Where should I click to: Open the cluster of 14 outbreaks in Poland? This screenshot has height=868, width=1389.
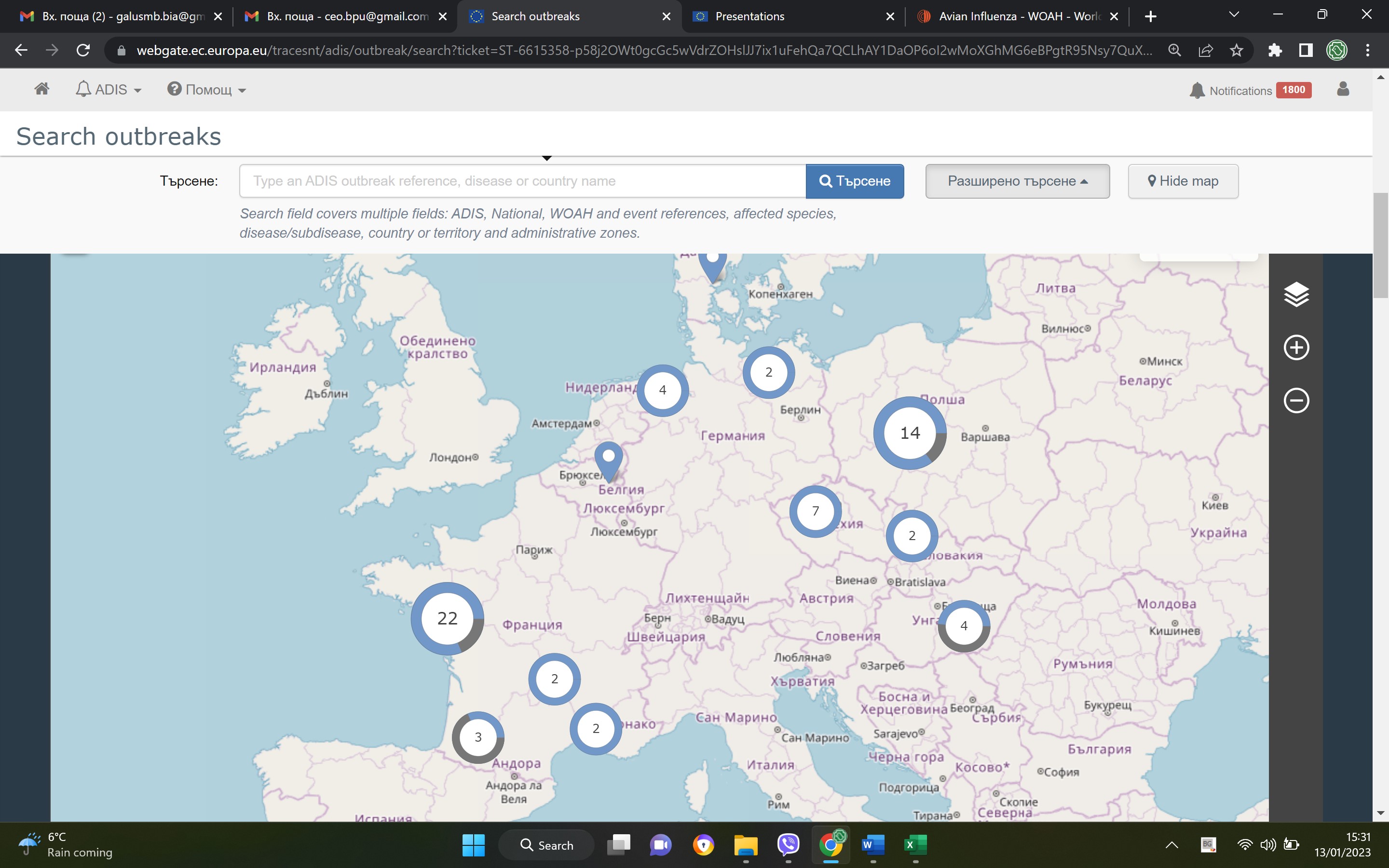pyautogui.click(x=910, y=433)
